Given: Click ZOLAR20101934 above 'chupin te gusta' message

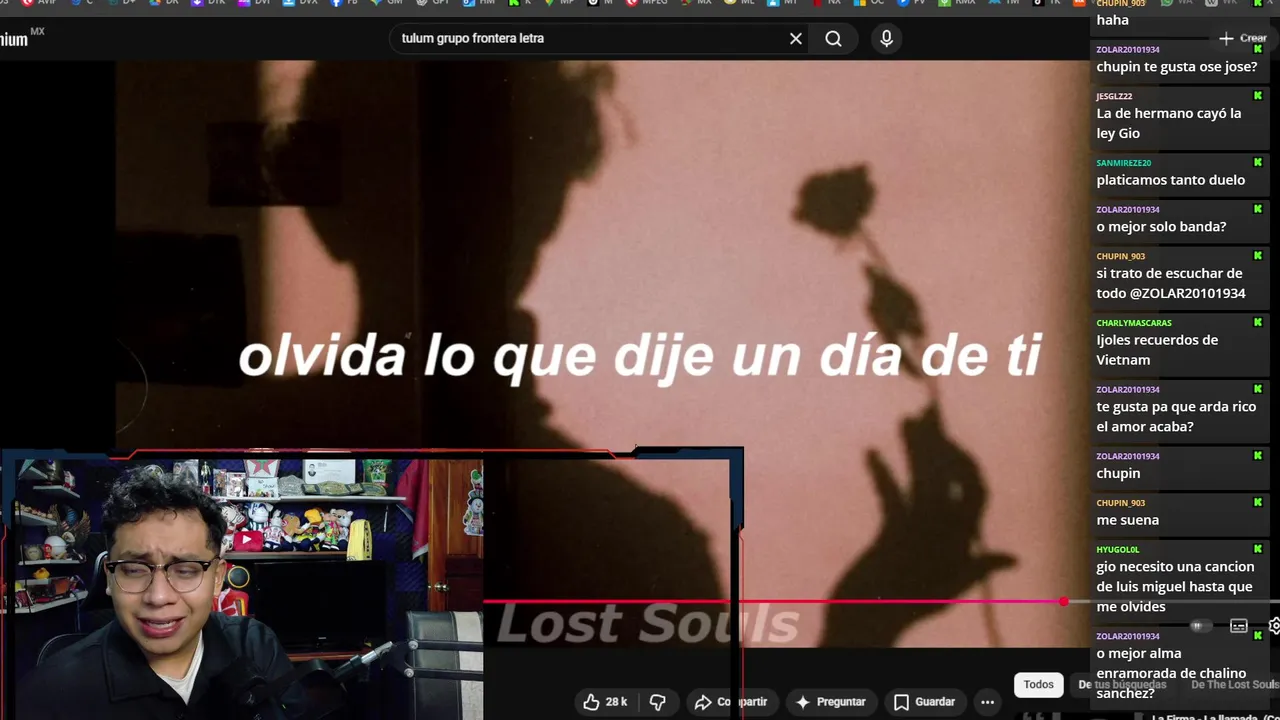Looking at the screenshot, I should (x=1128, y=49).
